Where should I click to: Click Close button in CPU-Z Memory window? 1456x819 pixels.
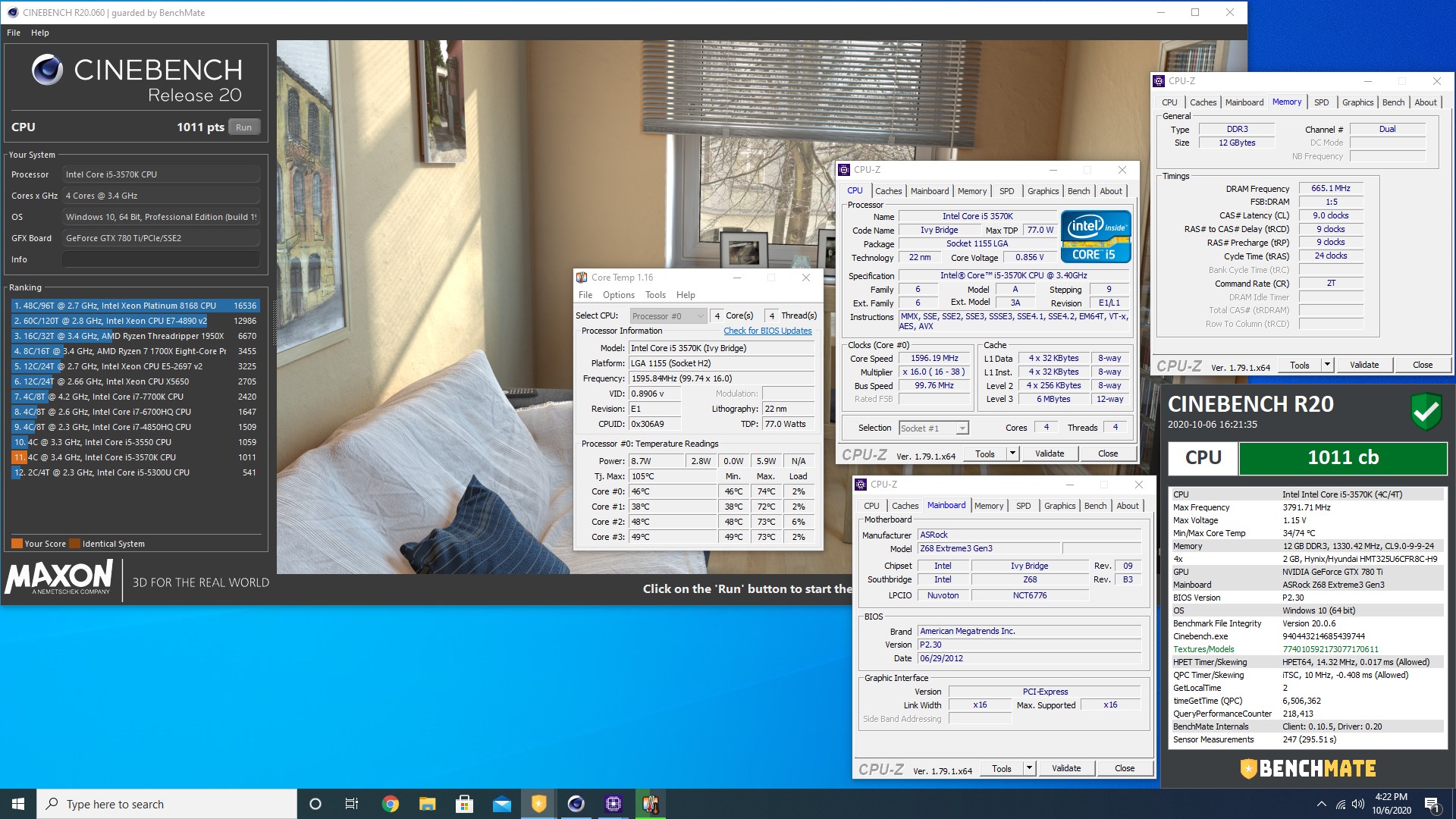(1423, 365)
